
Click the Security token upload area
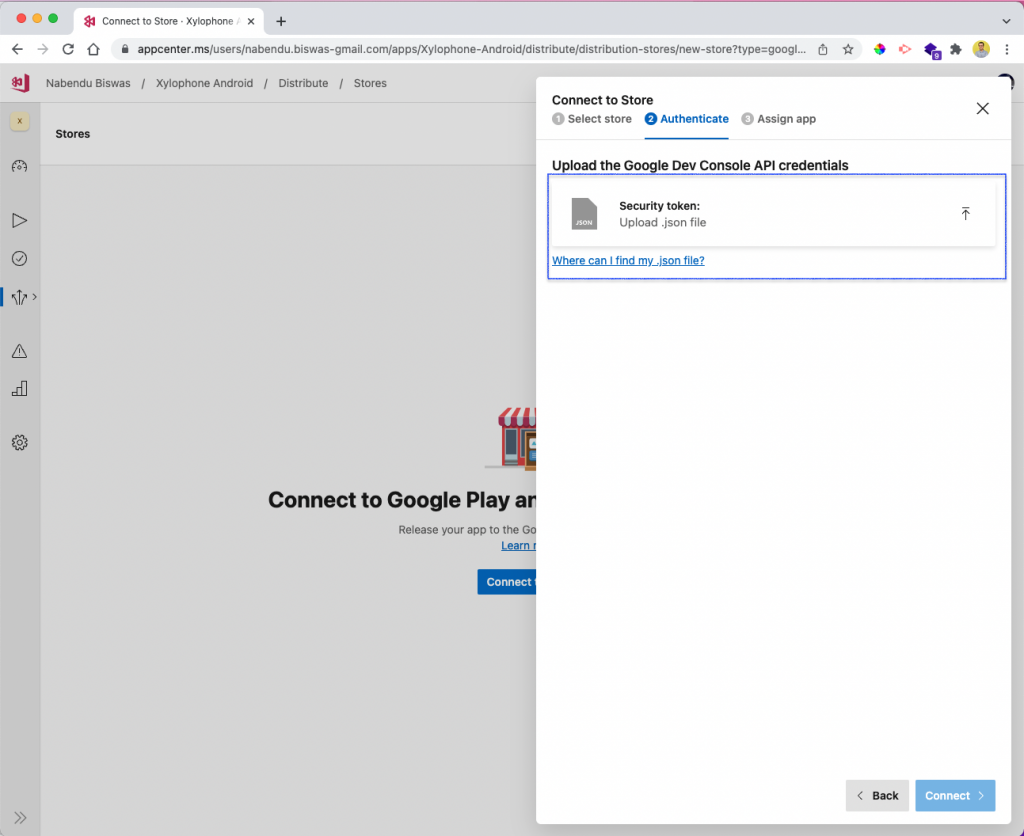[773, 214]
